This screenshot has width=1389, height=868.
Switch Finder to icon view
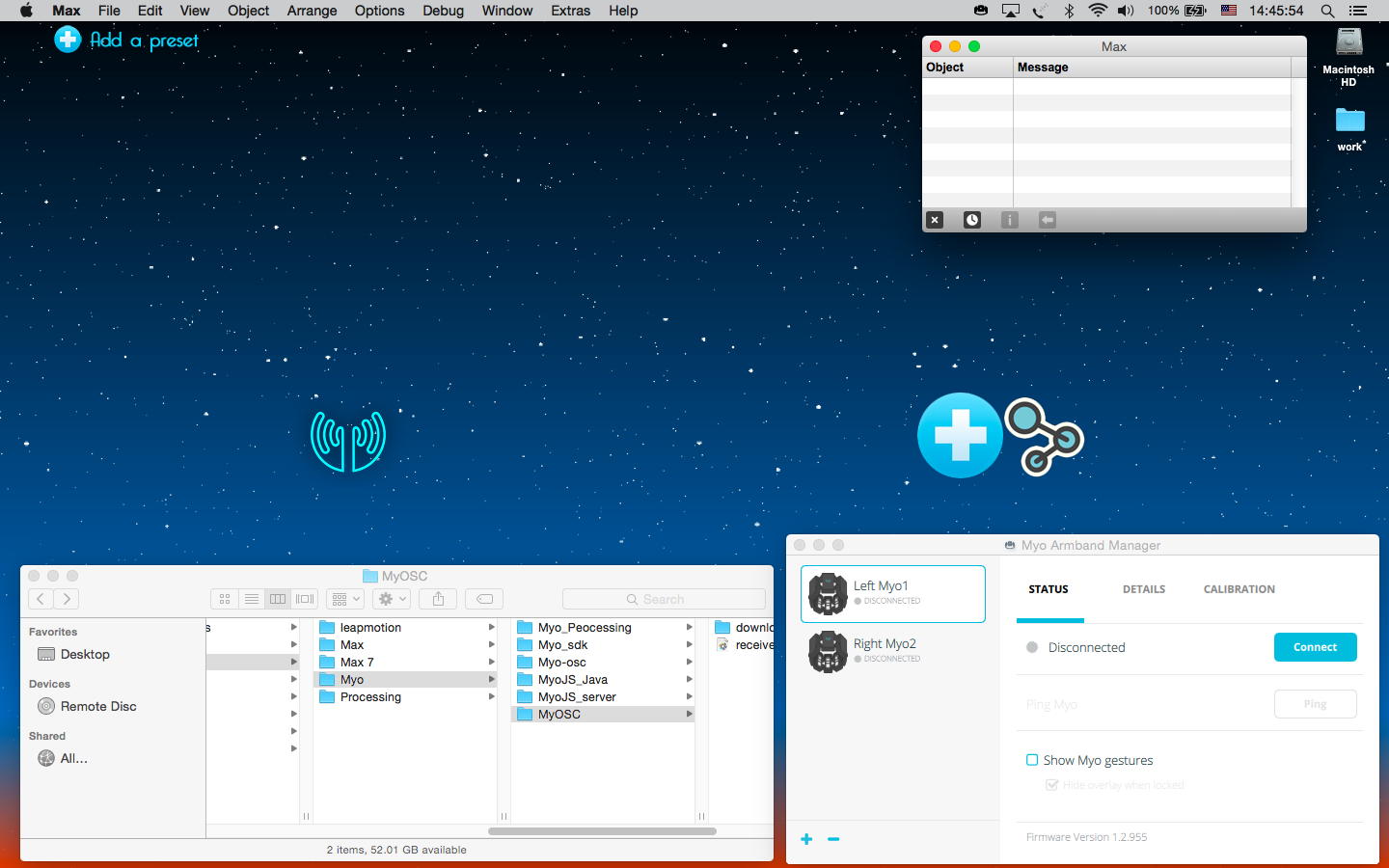pos(224,599)
